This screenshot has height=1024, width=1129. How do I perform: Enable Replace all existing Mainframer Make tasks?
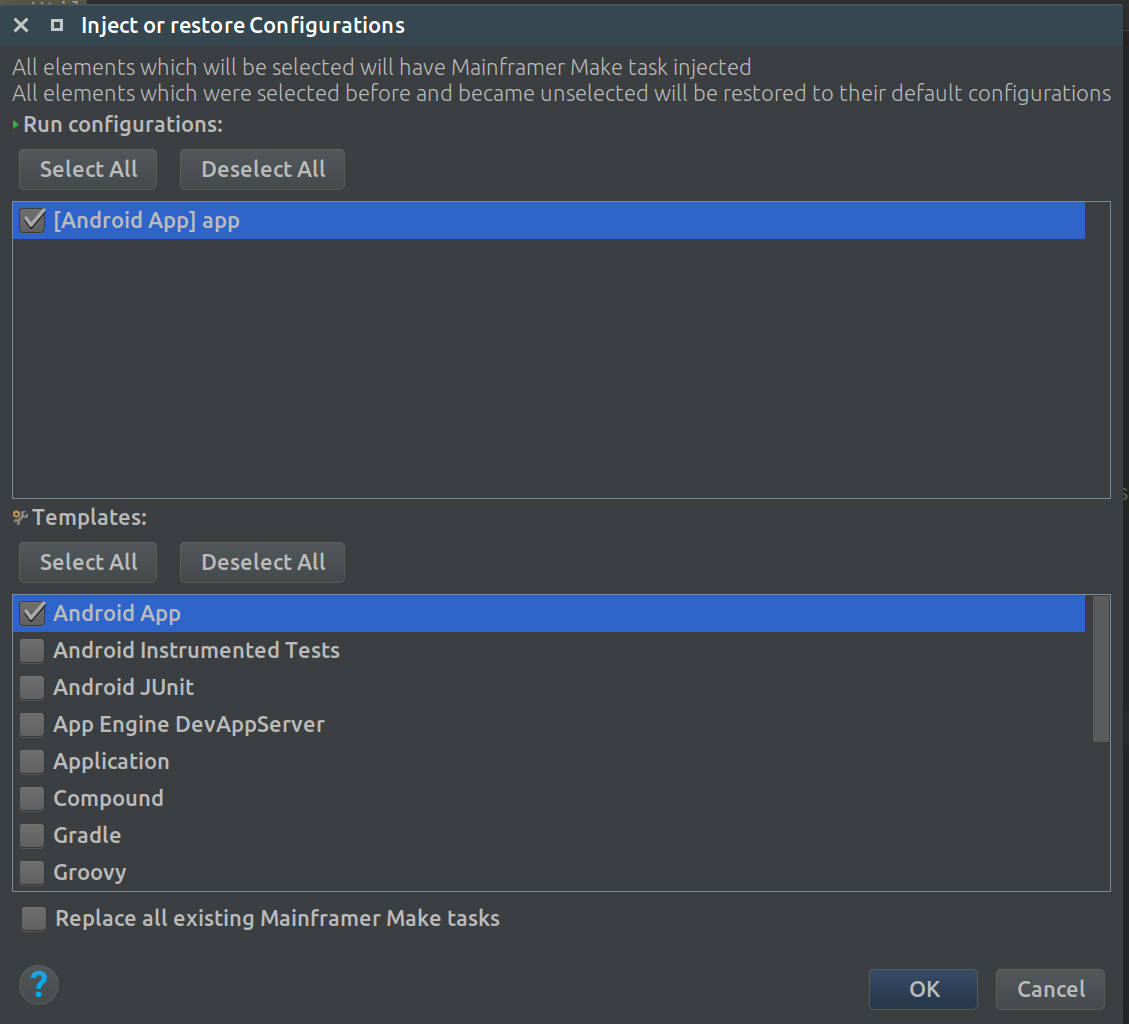point(34,918)
